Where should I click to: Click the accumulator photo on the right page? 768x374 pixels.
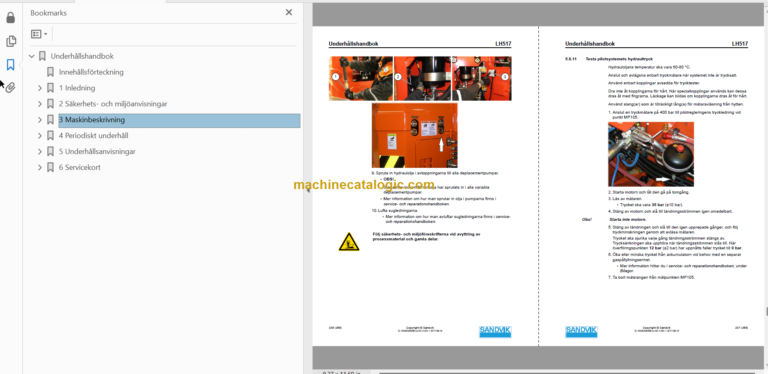pos(651,154)
